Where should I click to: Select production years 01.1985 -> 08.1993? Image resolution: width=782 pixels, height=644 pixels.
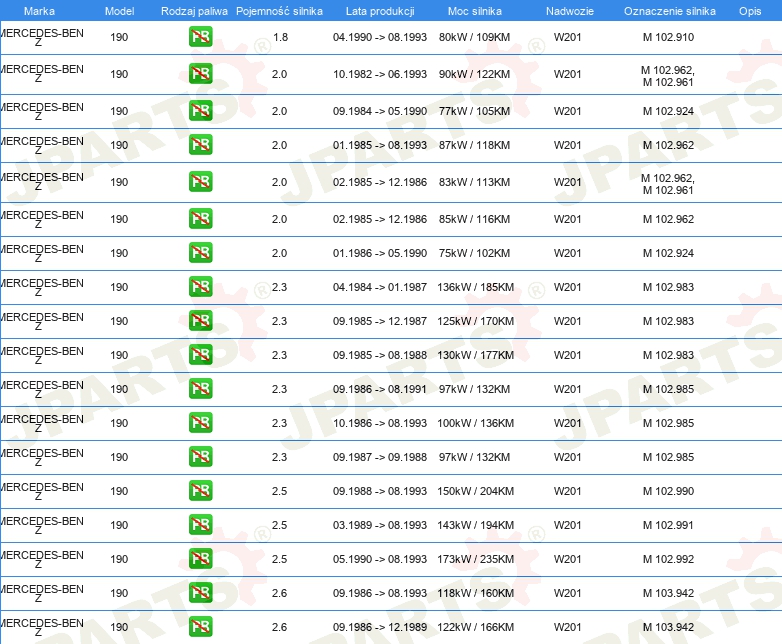pos(380,145)
